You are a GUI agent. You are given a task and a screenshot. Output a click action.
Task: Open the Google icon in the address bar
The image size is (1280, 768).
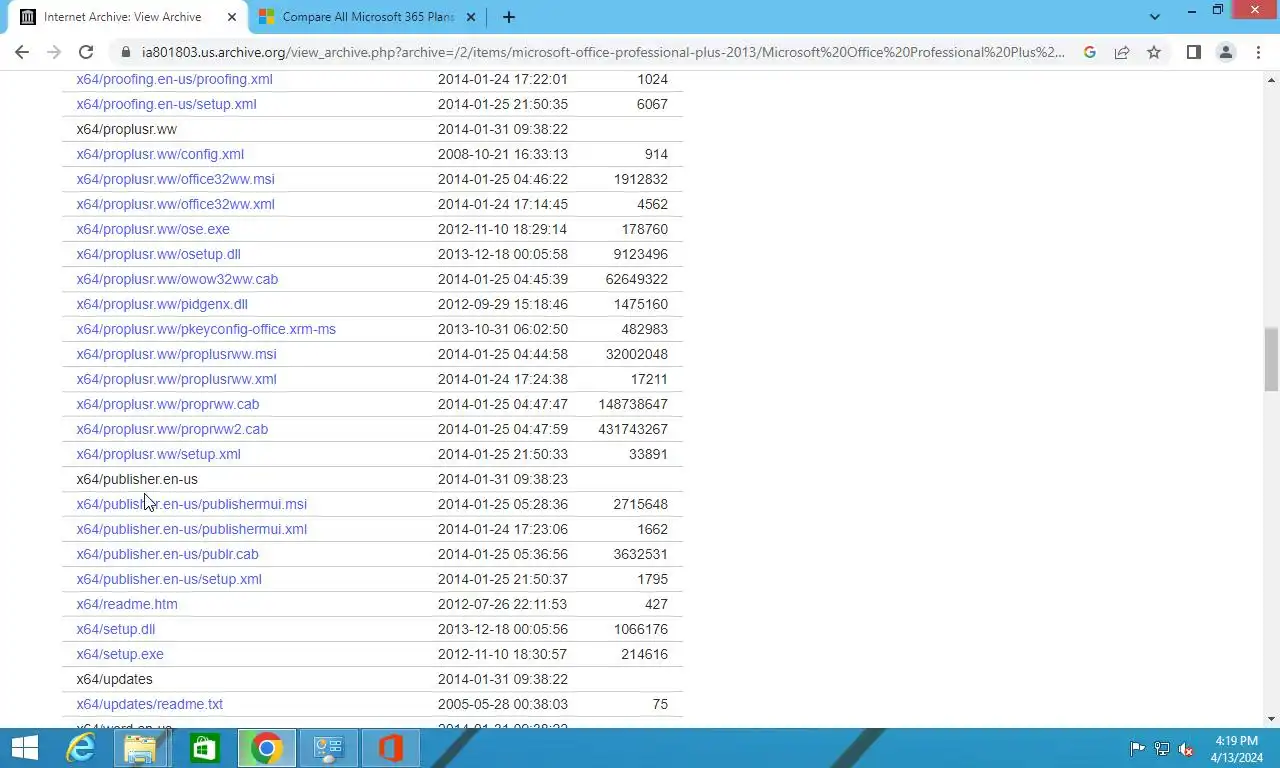tap(1090, 52)
